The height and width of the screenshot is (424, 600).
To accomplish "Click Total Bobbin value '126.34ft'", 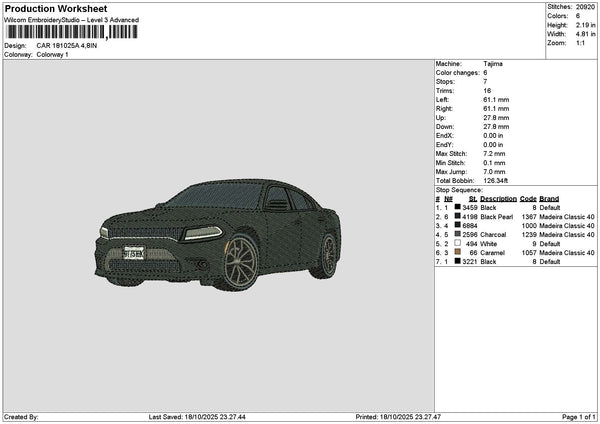I will [496, 181].
